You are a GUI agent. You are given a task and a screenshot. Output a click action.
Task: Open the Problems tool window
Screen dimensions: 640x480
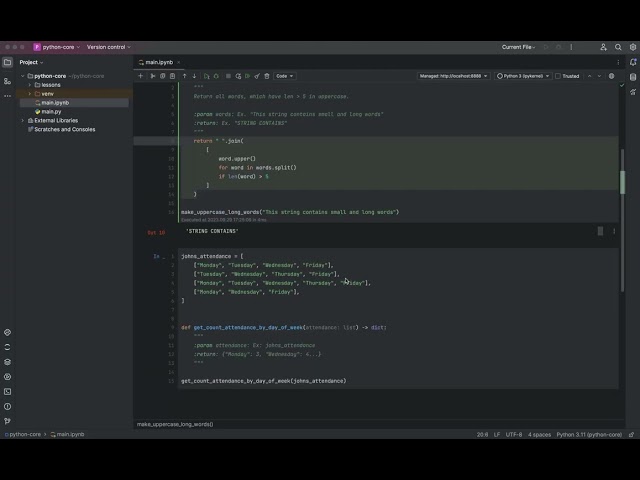(x=7, y=407)
